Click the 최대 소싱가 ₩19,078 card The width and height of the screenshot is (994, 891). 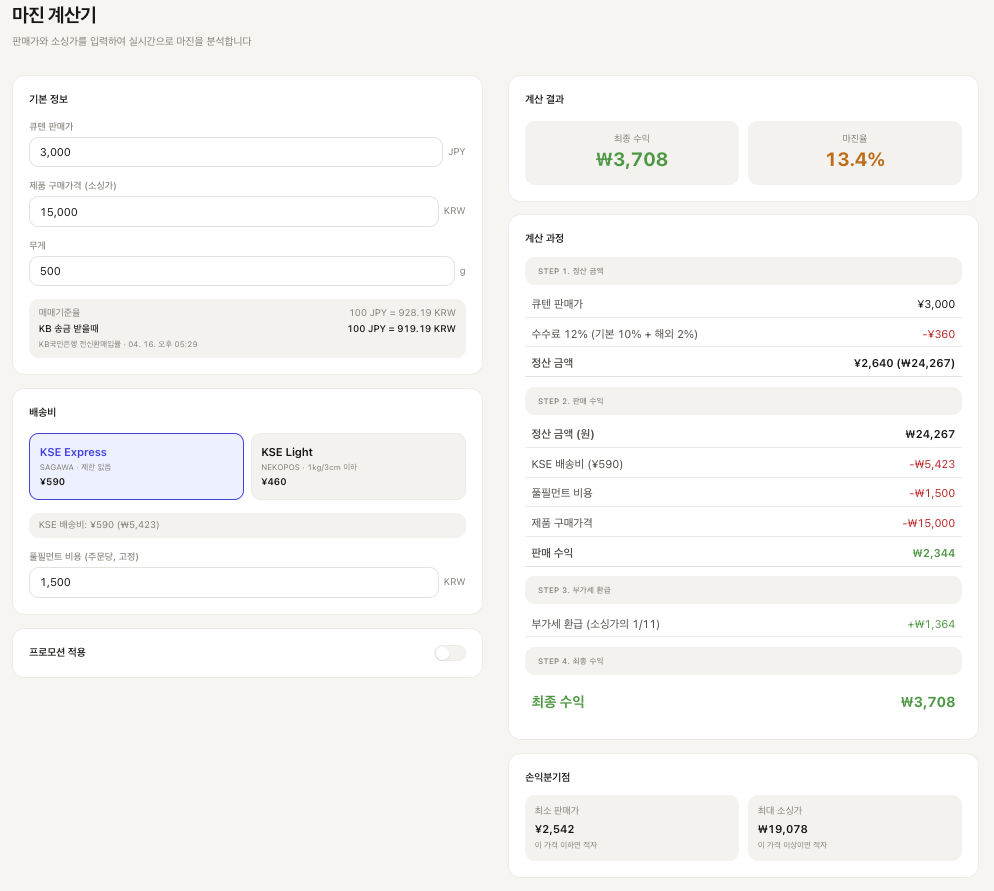pyautogui.click(x=855, y=828)
